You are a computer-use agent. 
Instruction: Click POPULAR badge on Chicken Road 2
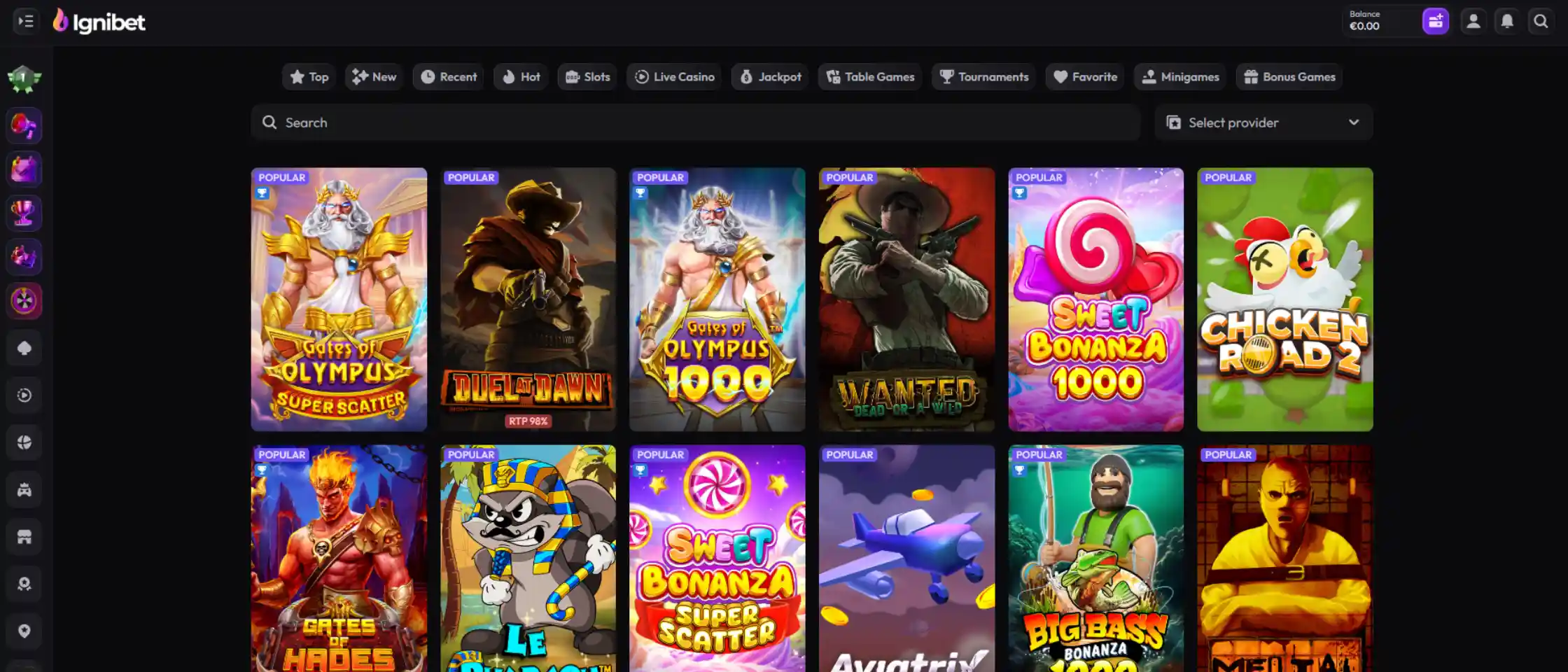[x=1228, y=178]
